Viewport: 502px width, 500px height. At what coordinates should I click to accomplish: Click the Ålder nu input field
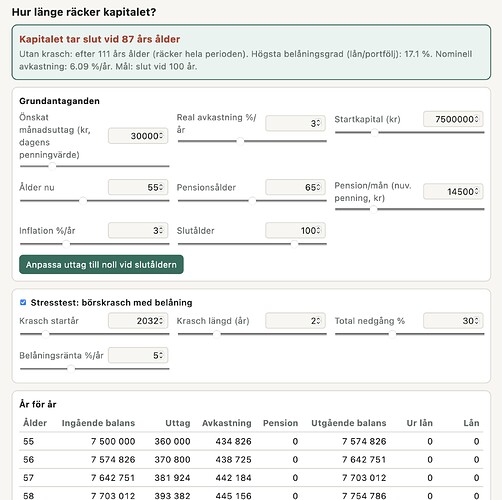pyautogui.click(x=138, y=187)
